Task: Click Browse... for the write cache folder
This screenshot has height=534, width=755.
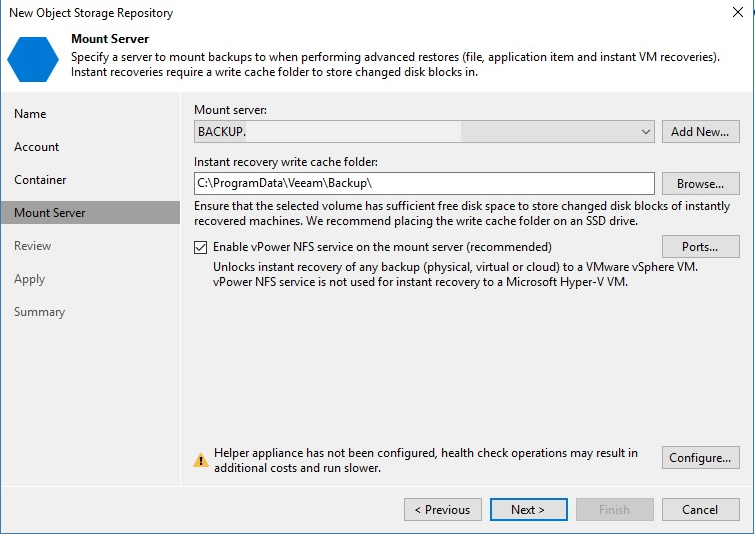Action: click(701, 184)
